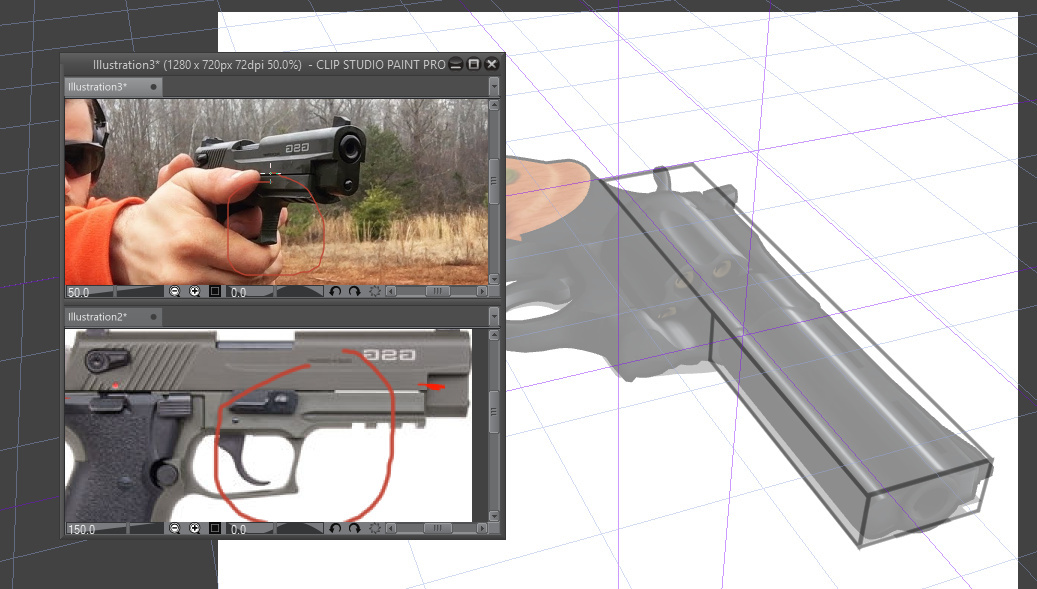
Task: Rotate Illustration3 canvas left
Action: click(x=335, y=292)
